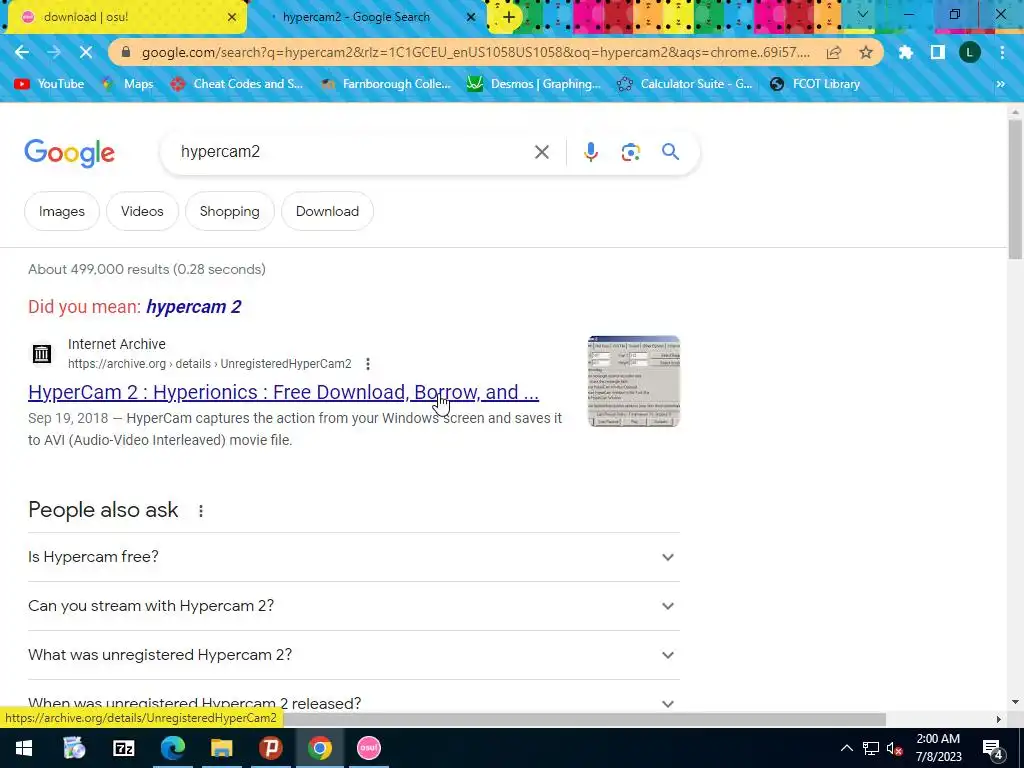Share this page icon in address bar
Viewport: 1024px width, 768px height.
[833, 52]
